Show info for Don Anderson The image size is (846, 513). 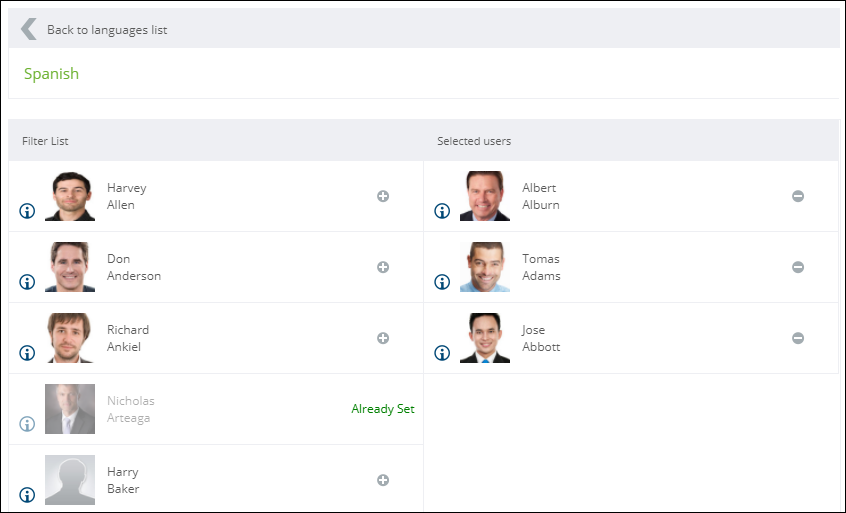(x=27, y=282)
